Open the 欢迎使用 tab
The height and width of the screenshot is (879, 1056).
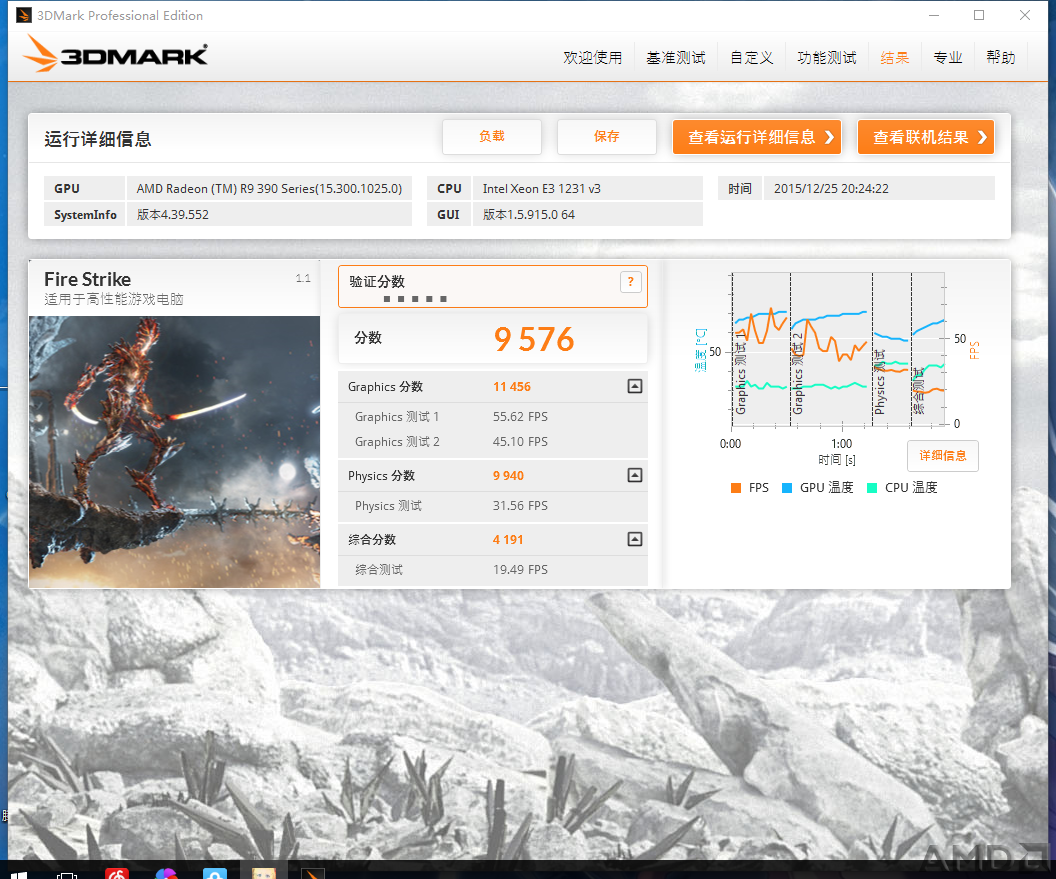[x=593, y=58]
